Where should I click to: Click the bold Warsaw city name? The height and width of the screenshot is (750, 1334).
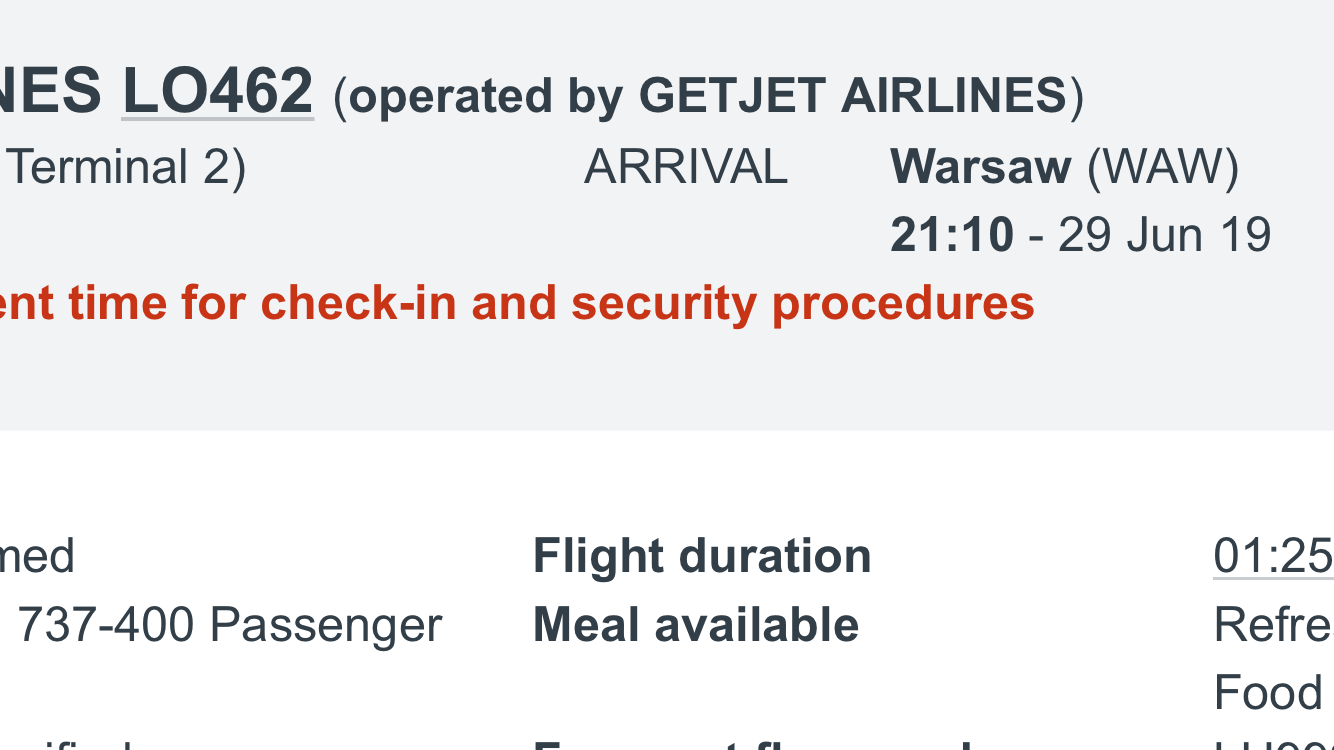[980, 167]
